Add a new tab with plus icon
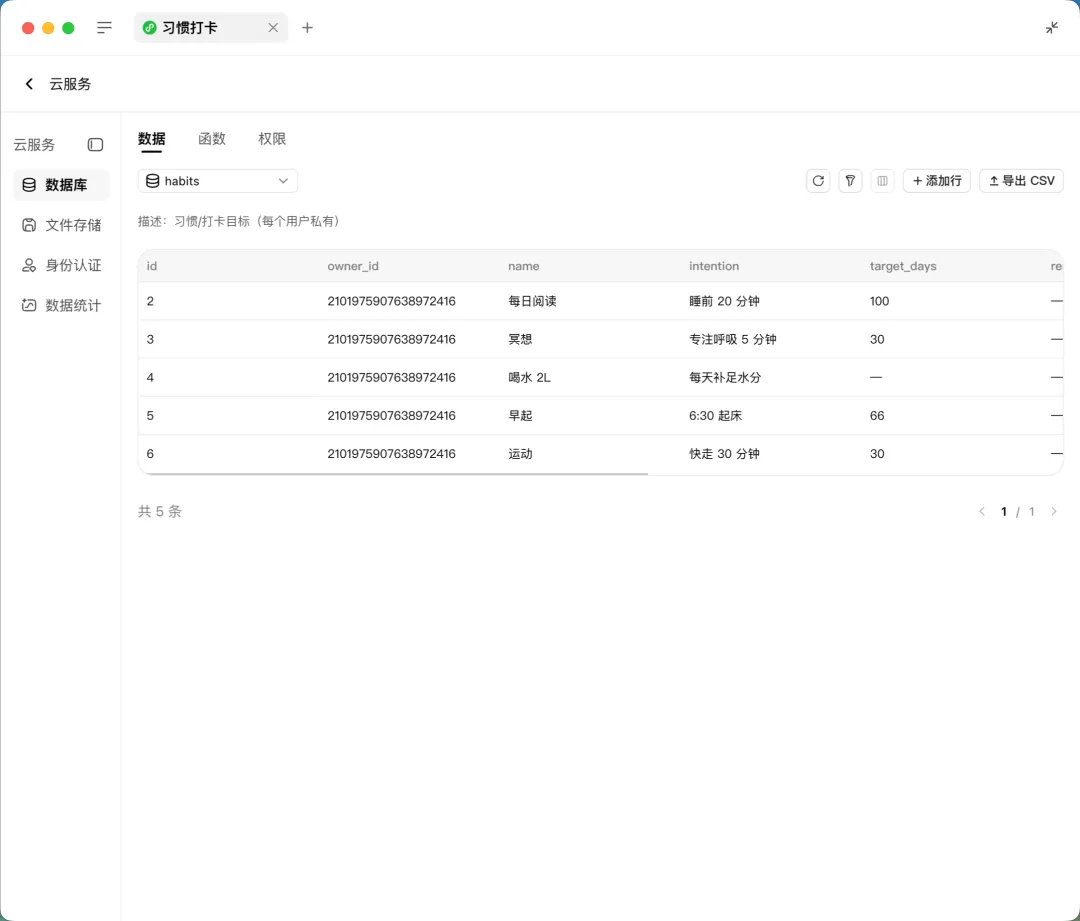Image resolution: width=1080 pixels, height=921 pixels. coord(307,28)
